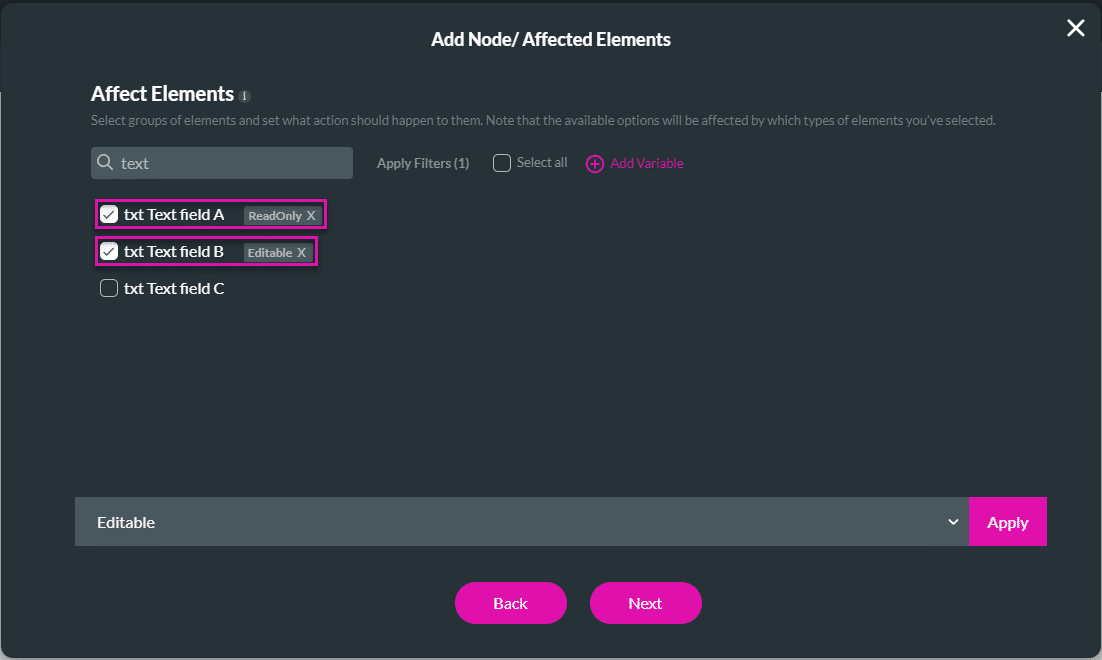Select the txt Text field C label
Viewport: 1102px width, 660px height.
pos(174,289)
